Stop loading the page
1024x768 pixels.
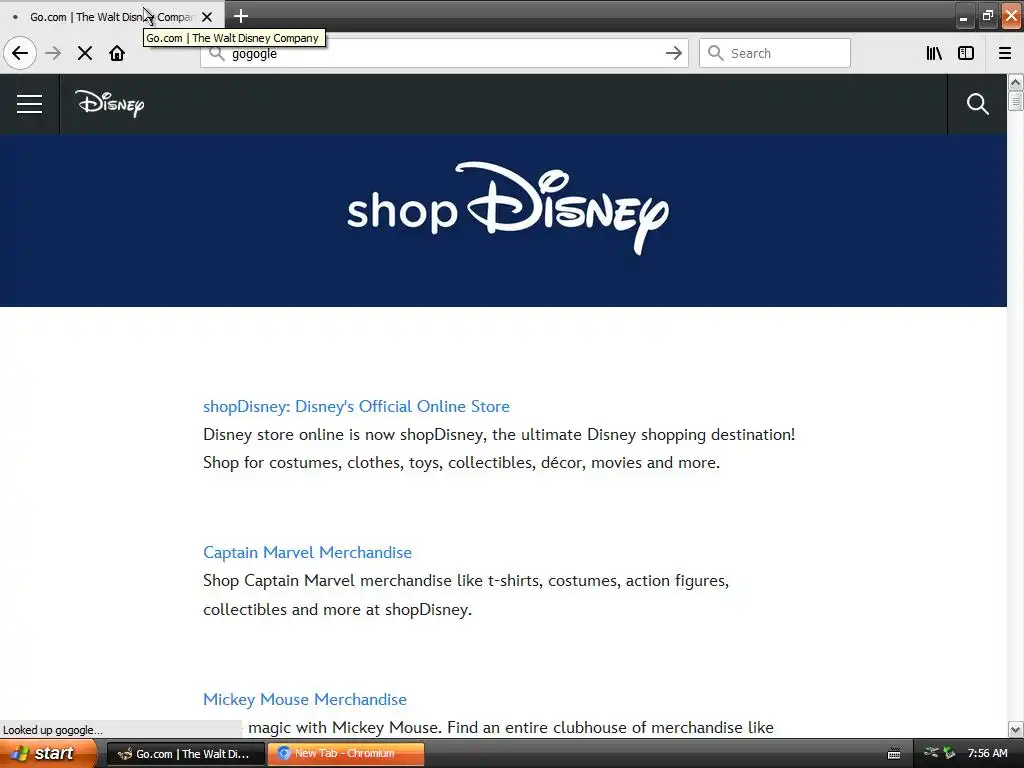pyautogui.click(x=85, y=53)
